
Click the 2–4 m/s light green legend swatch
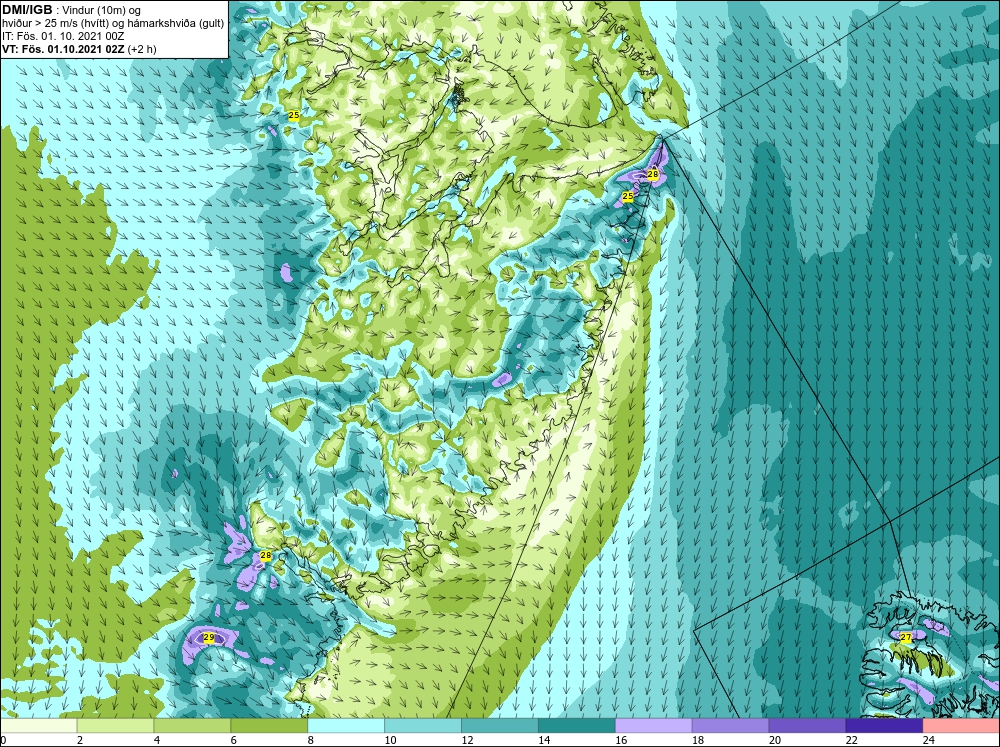(x=115, y=726)
